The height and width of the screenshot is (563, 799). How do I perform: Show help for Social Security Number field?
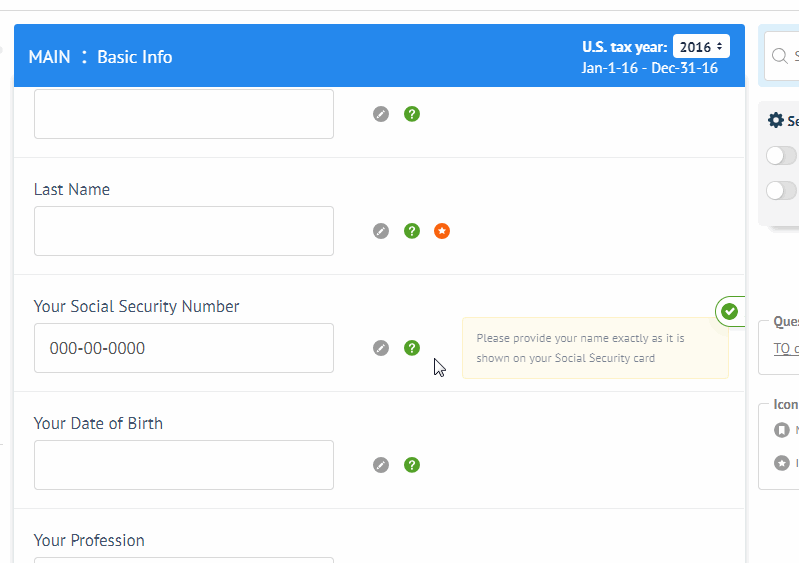411,348
